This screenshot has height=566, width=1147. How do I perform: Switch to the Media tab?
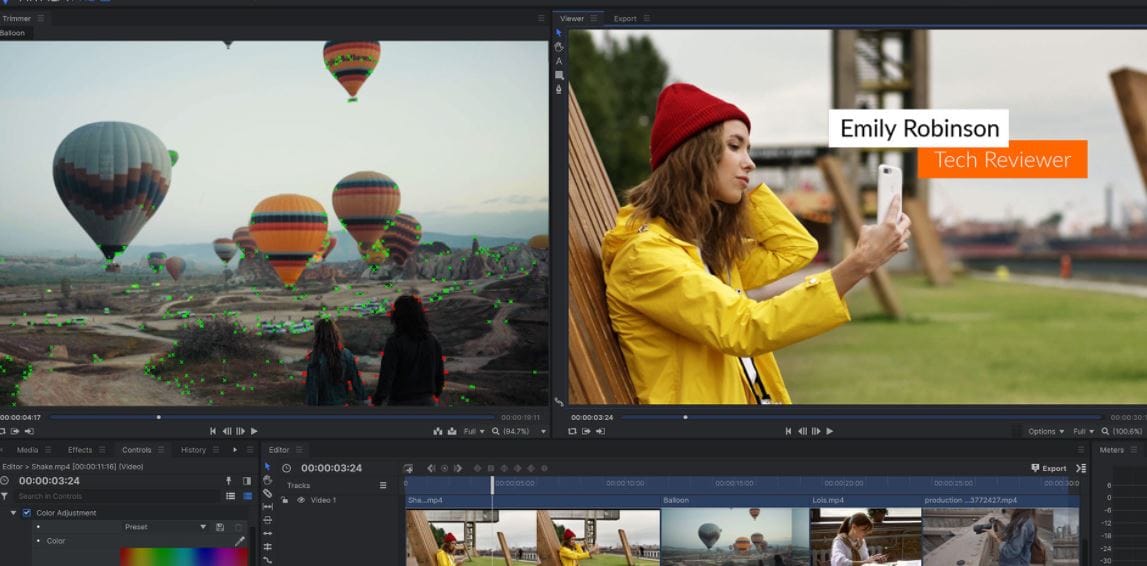click(27, 450)
